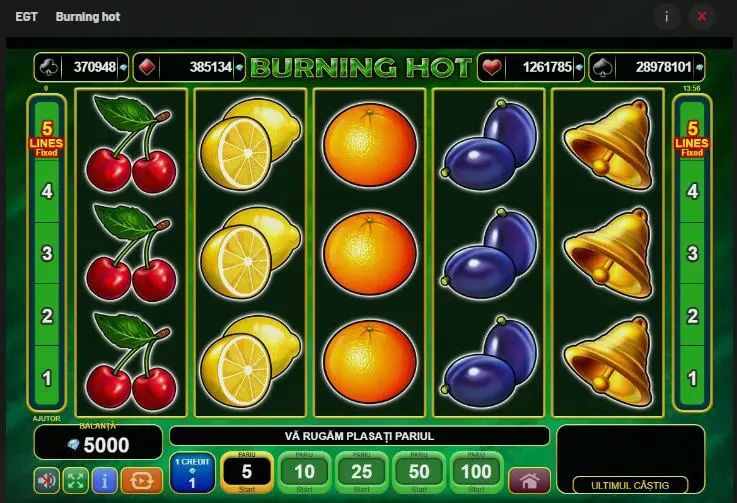Screen dimensions: 737x503
Task: Click the Ultimul Câștig last win panel
Action: click(x=631, y=459)
